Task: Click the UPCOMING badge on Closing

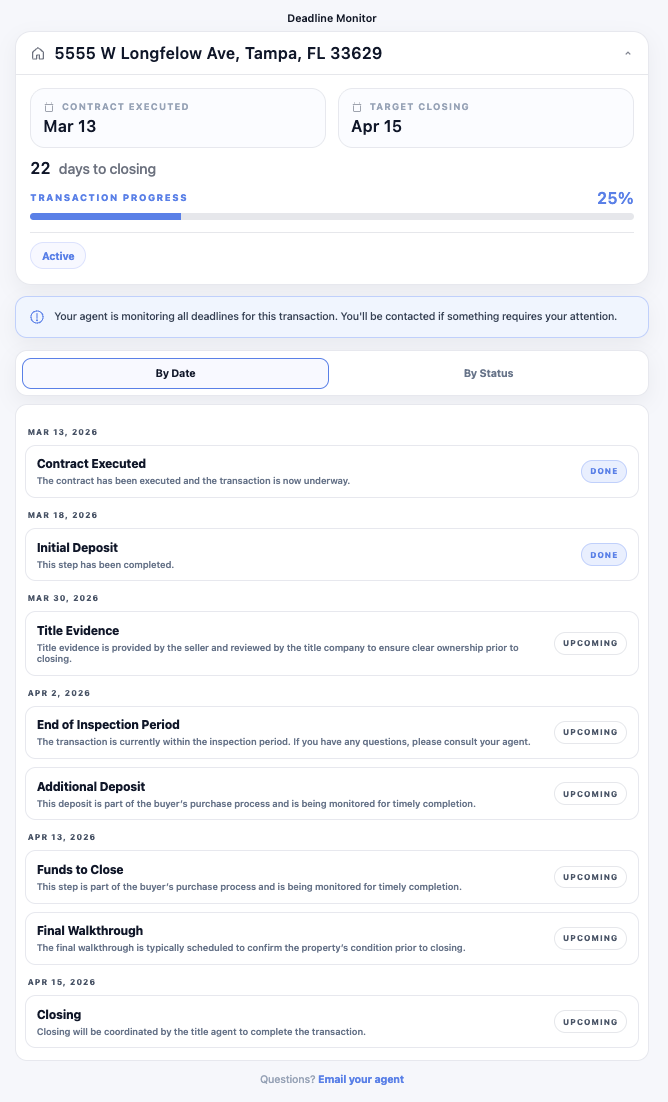Action: click(x=590, y=1021)
